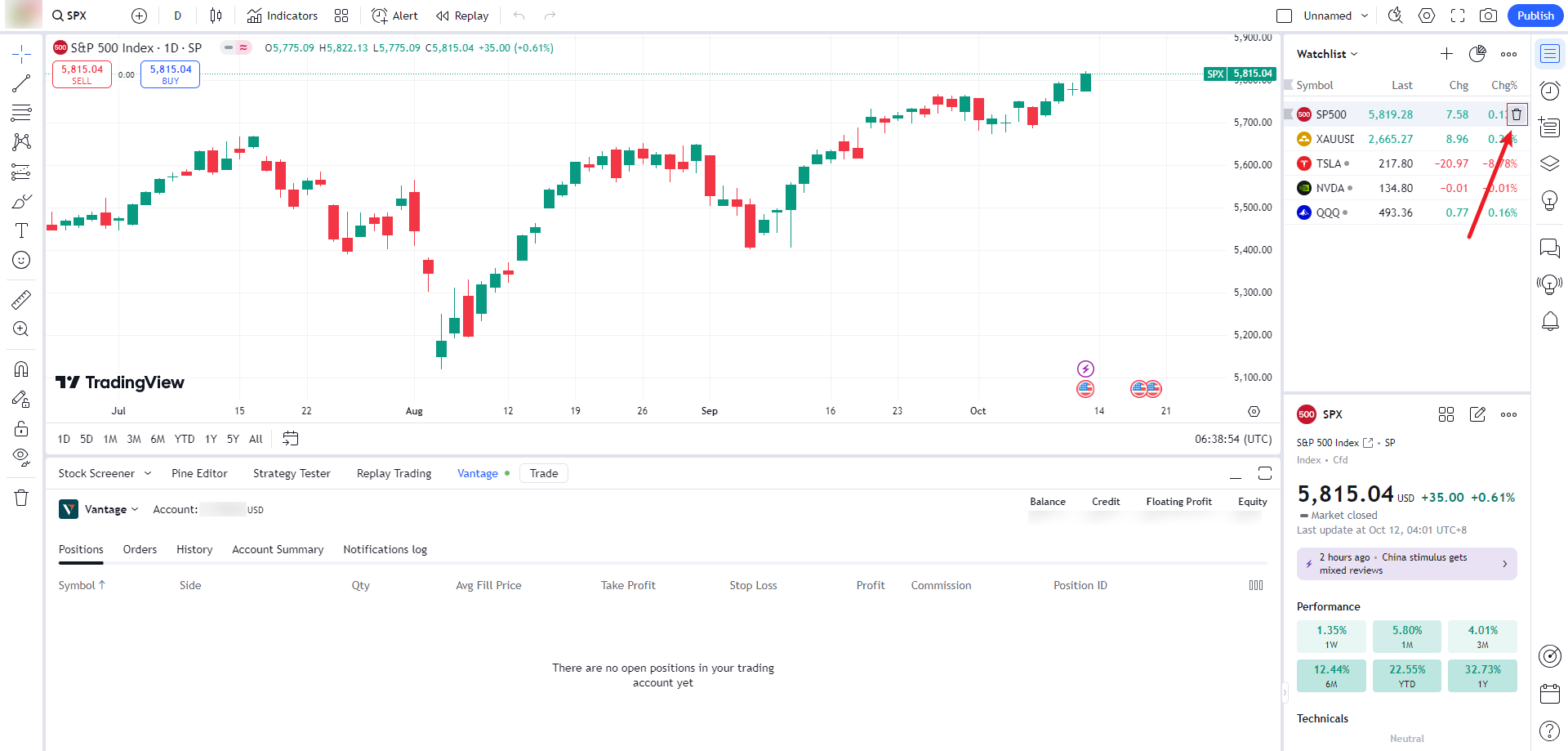Viewport: 1568px width, 751px height.
Task: Open the Indicators panel
Action: pos(283,16)
